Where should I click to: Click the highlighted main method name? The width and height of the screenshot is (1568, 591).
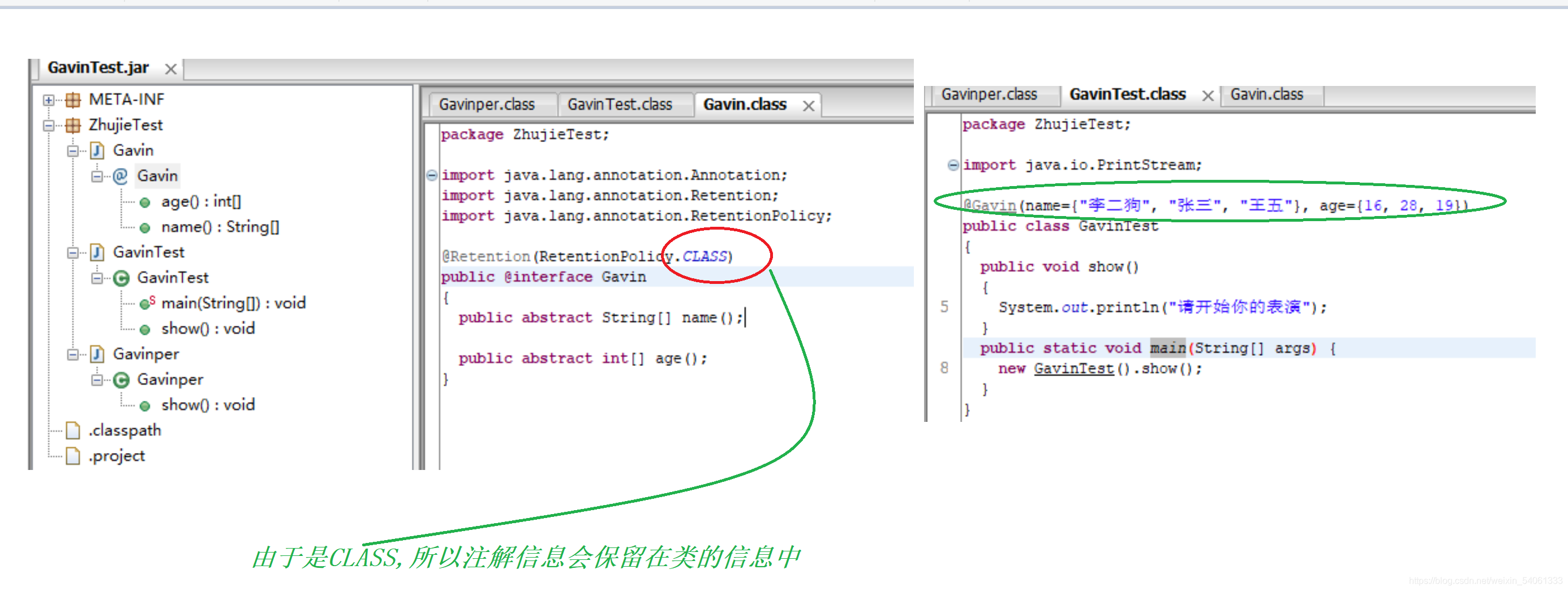tap(1167, 348)
